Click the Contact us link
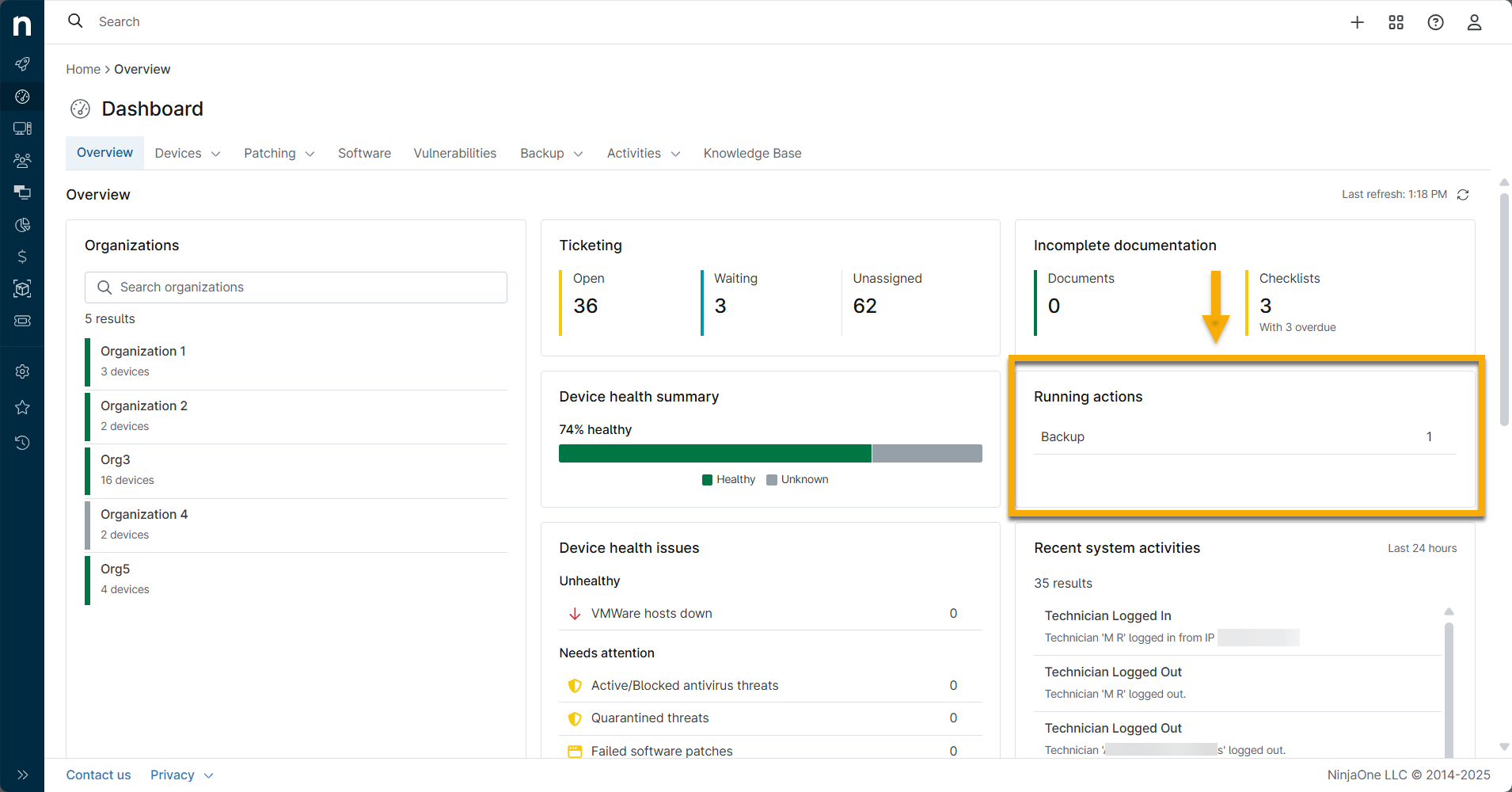1512x792 pixels. tap(98, 775)
